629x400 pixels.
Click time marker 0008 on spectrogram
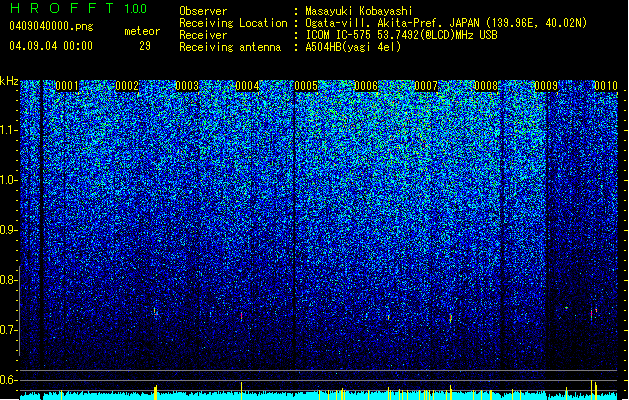(x=486, y=86)
